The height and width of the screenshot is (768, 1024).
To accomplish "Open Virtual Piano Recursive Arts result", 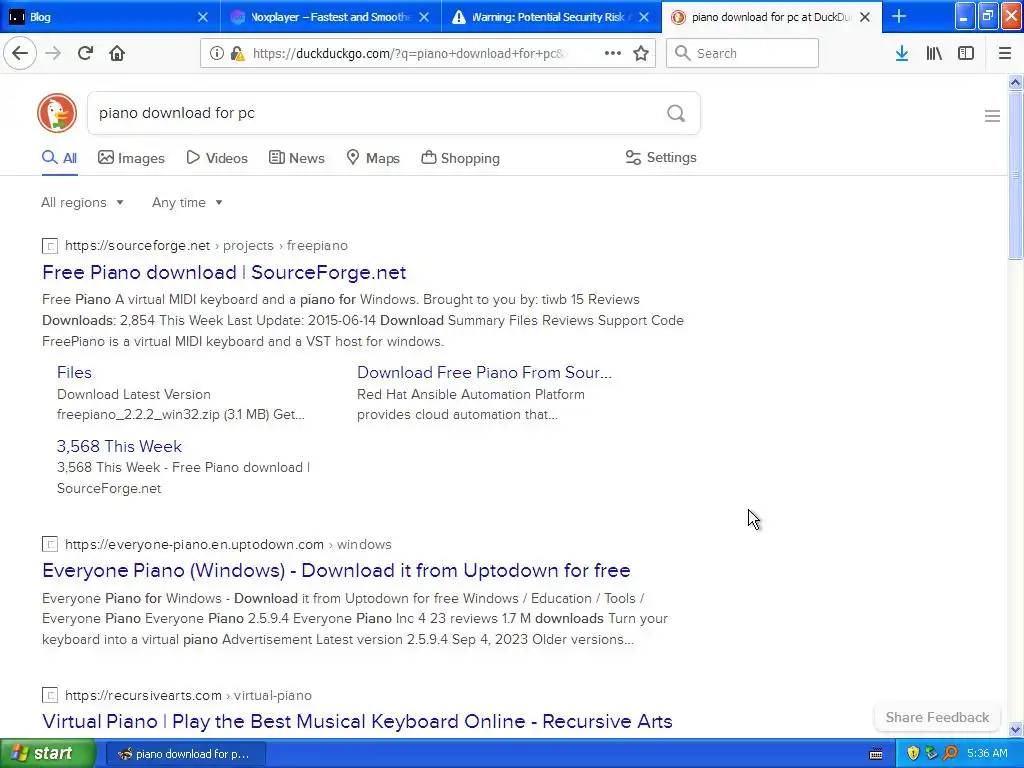I will 357,721.
